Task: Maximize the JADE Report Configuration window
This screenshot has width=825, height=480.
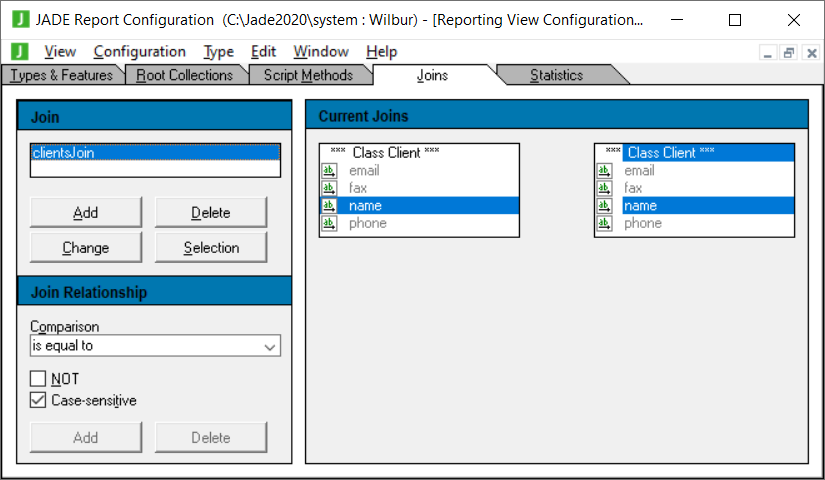Action: click(x=735, y=20)
